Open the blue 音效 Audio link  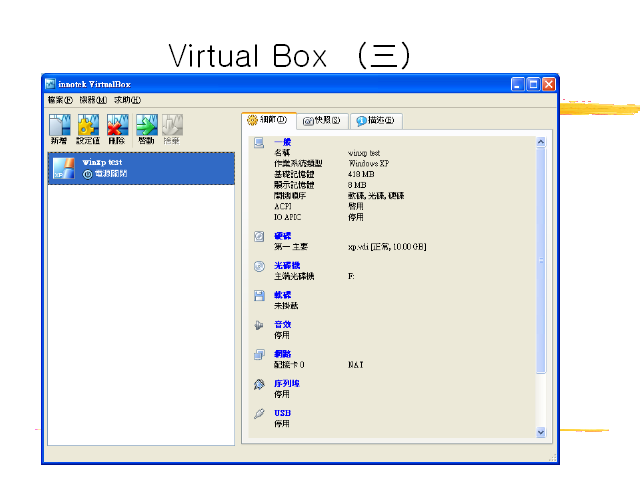282,324
